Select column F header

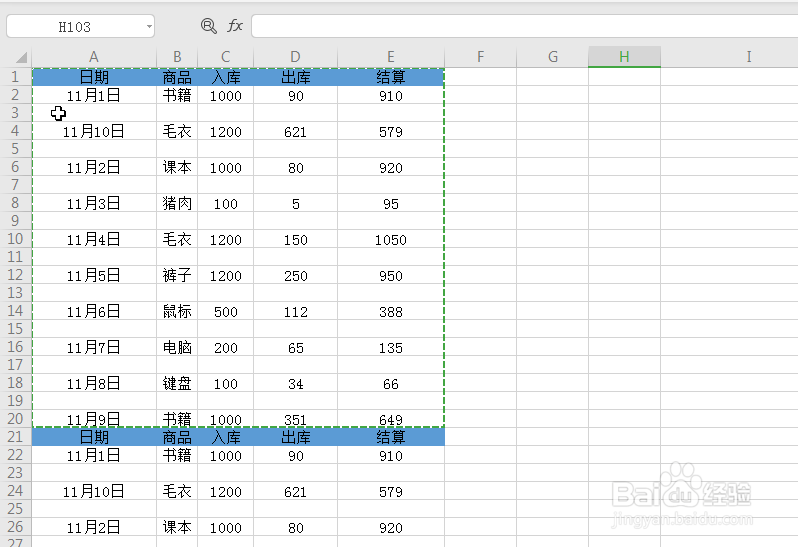click(x=480, y=57)
